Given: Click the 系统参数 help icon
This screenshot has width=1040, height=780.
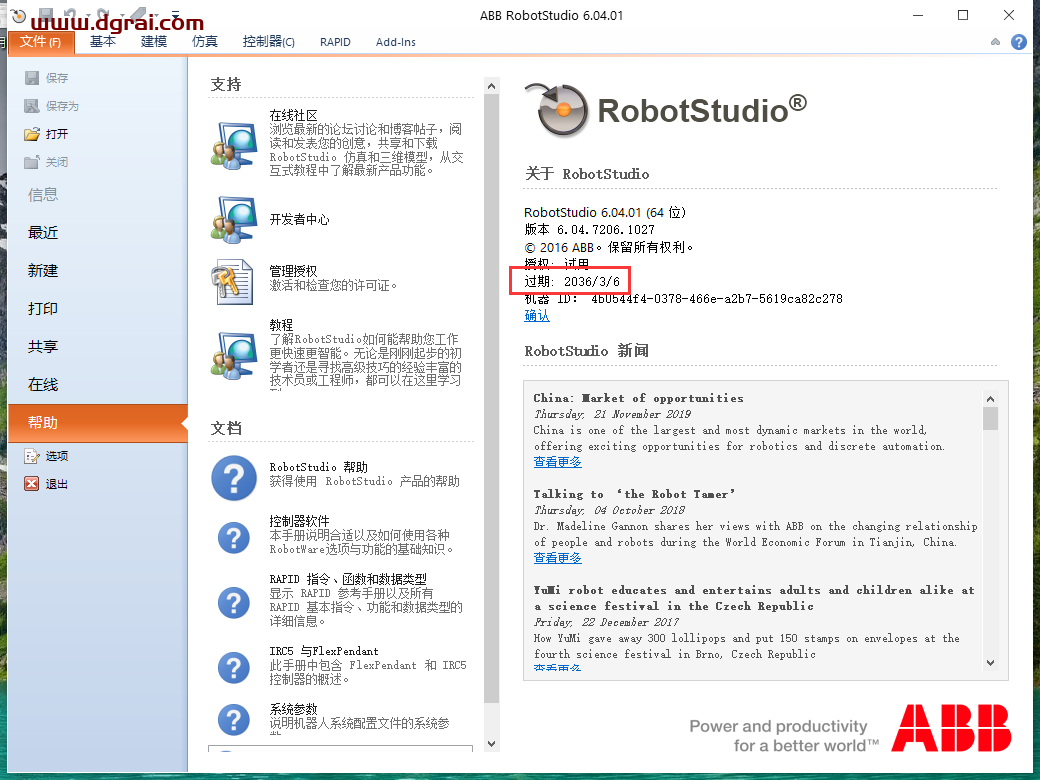Looking at the screenshot, I should point(233,720).
